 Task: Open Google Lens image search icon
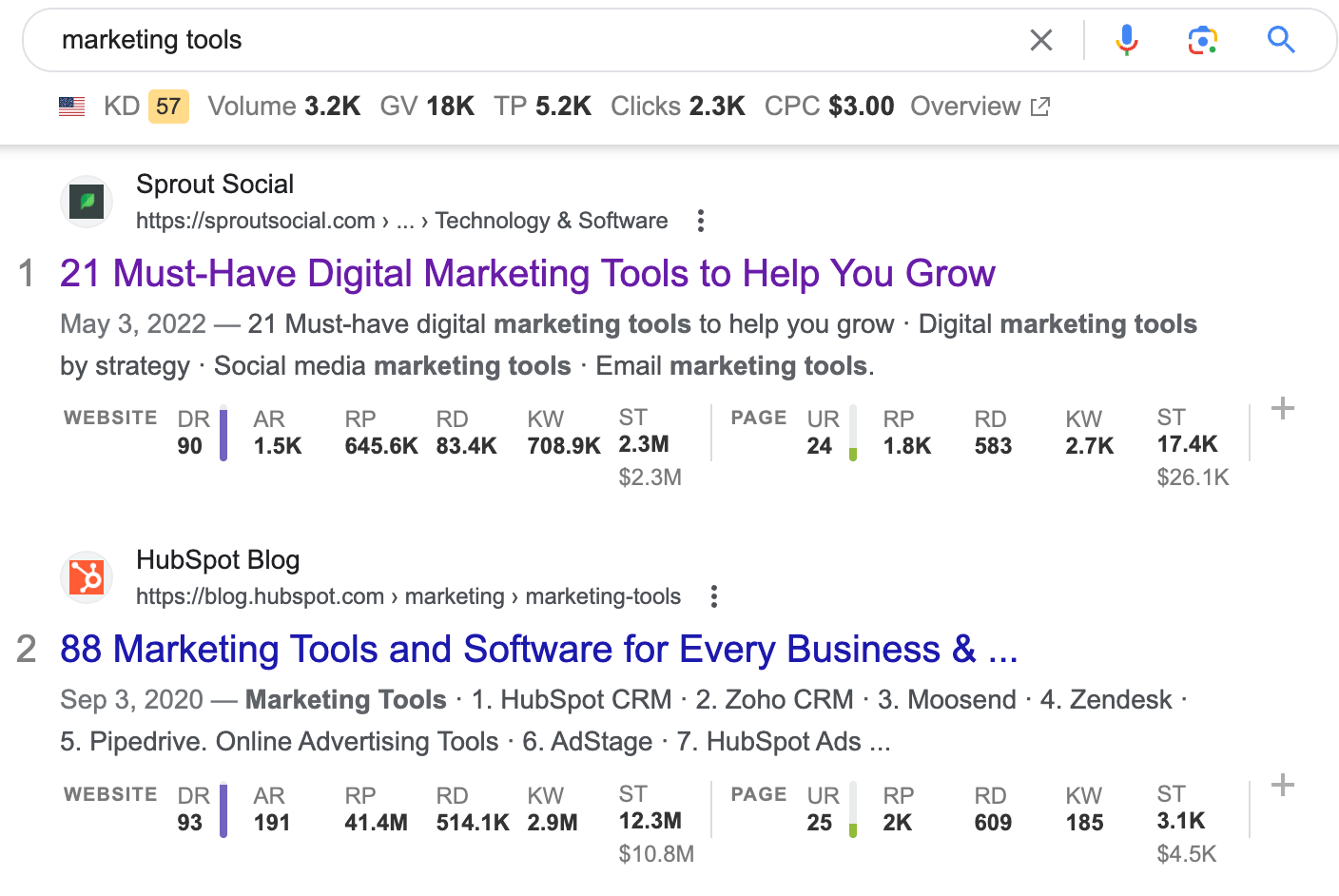click(1202, 40)
